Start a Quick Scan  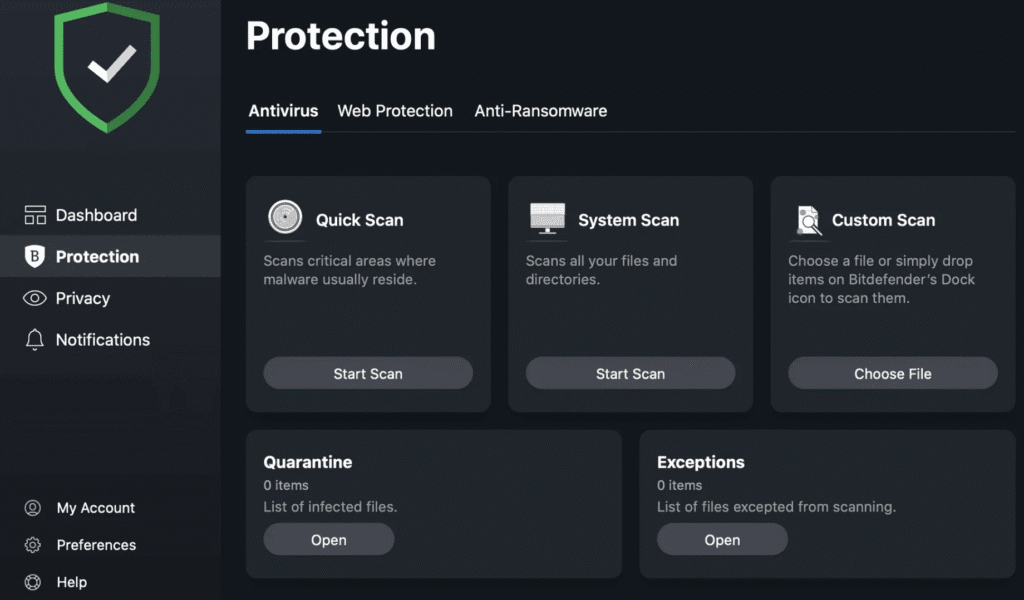tap(368, 373)
